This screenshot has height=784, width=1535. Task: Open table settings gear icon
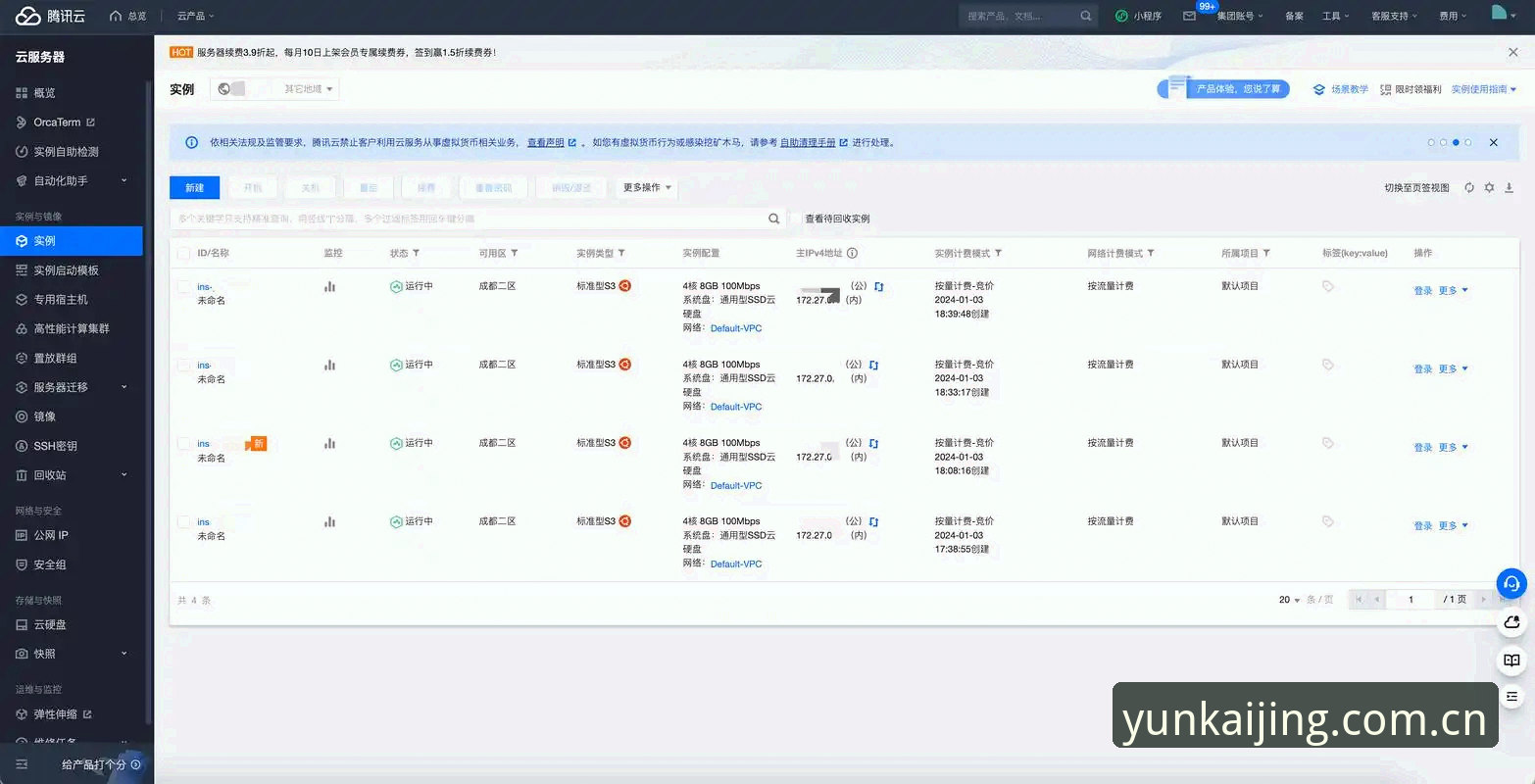[1489, 187]
